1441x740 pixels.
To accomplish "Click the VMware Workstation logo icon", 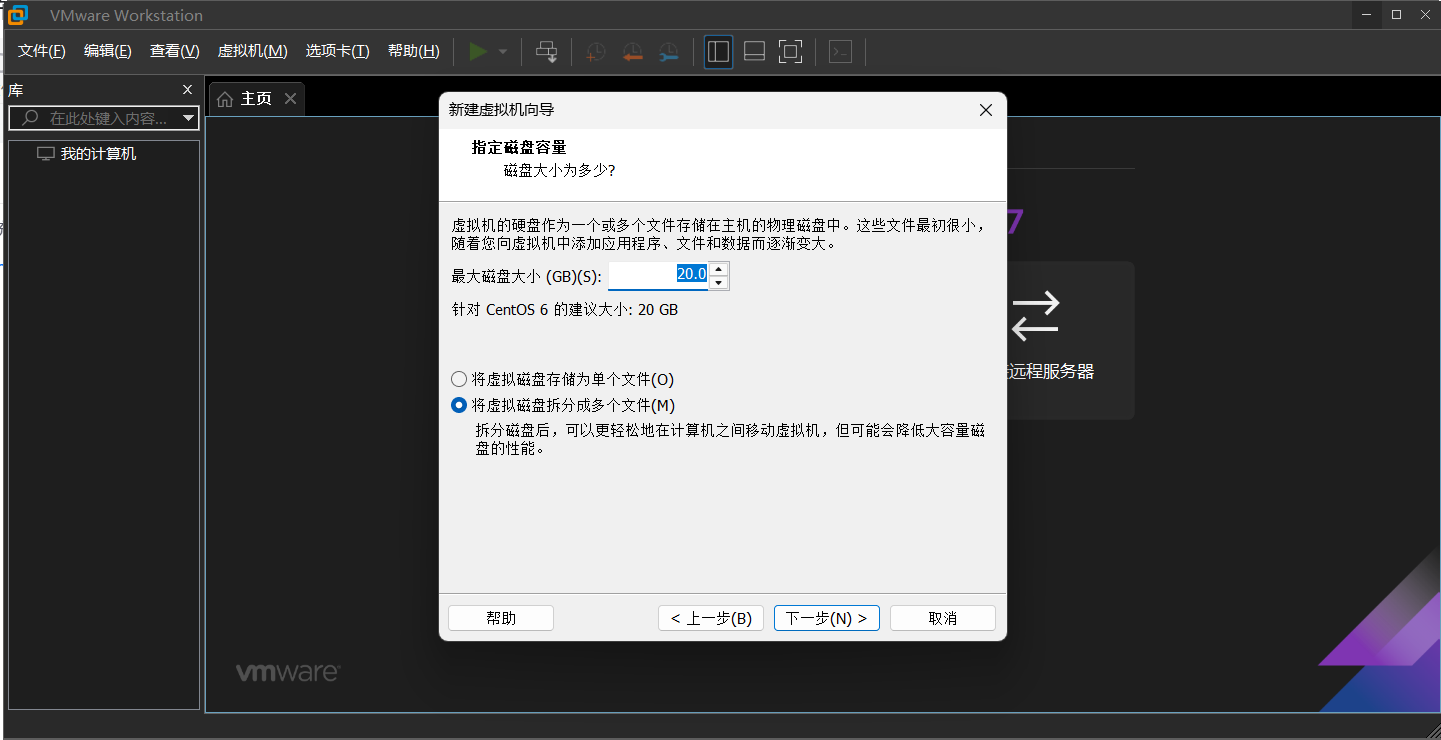I will [18, 14].
